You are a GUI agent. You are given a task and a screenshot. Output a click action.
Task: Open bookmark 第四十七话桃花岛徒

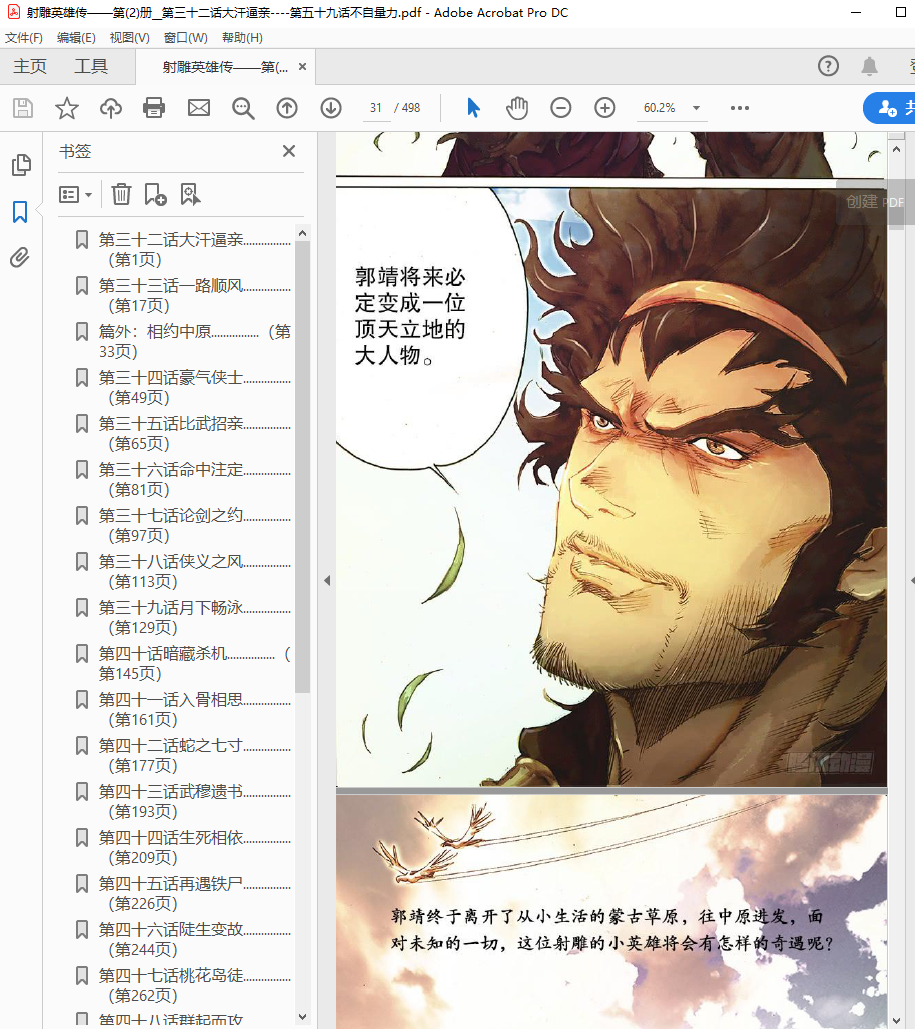[194, 985]
